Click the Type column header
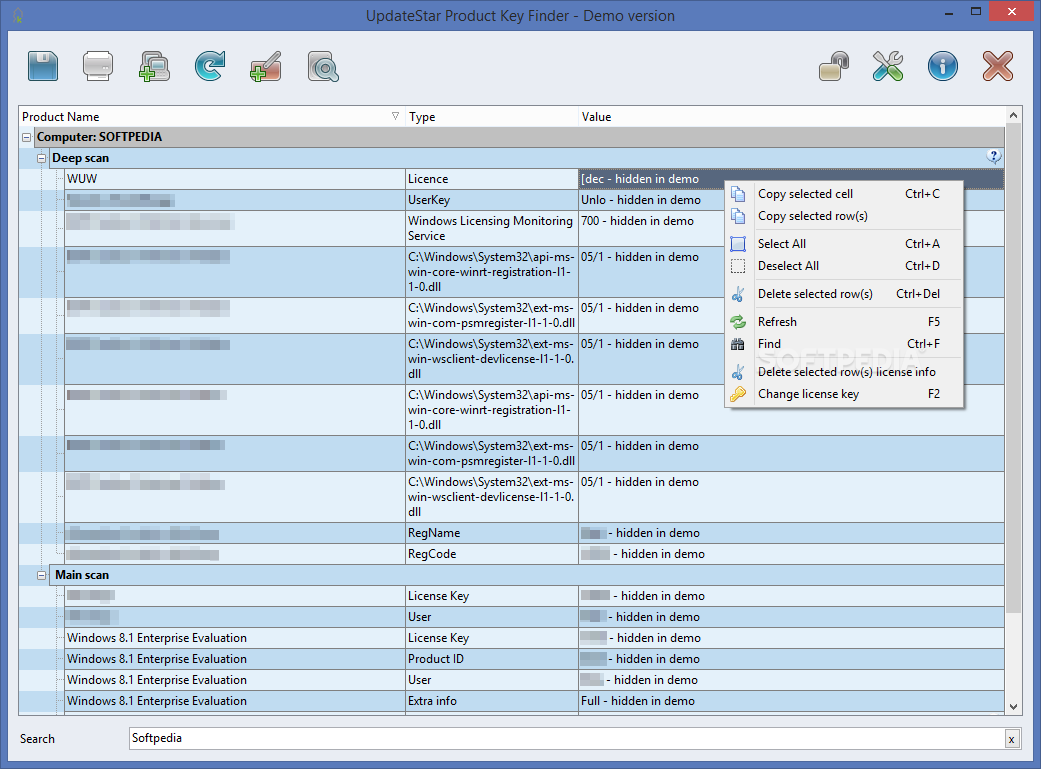 (x=491, y=116)
